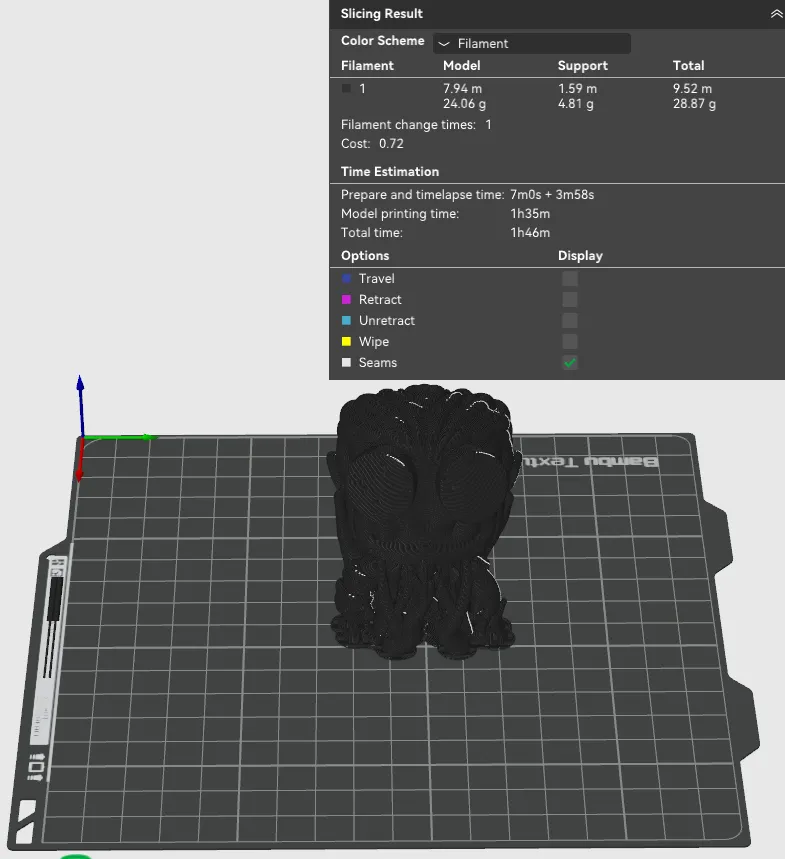
Task: Click the total length value '9.52 m'
Action: tap(692, 88)
